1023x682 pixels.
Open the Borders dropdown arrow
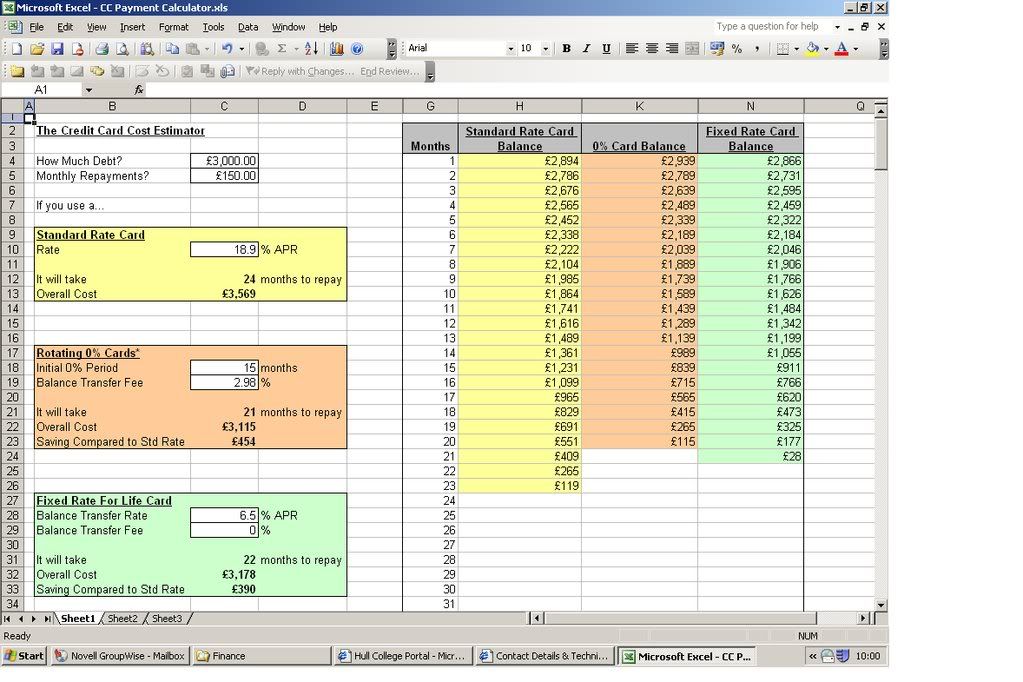(795, 48)
